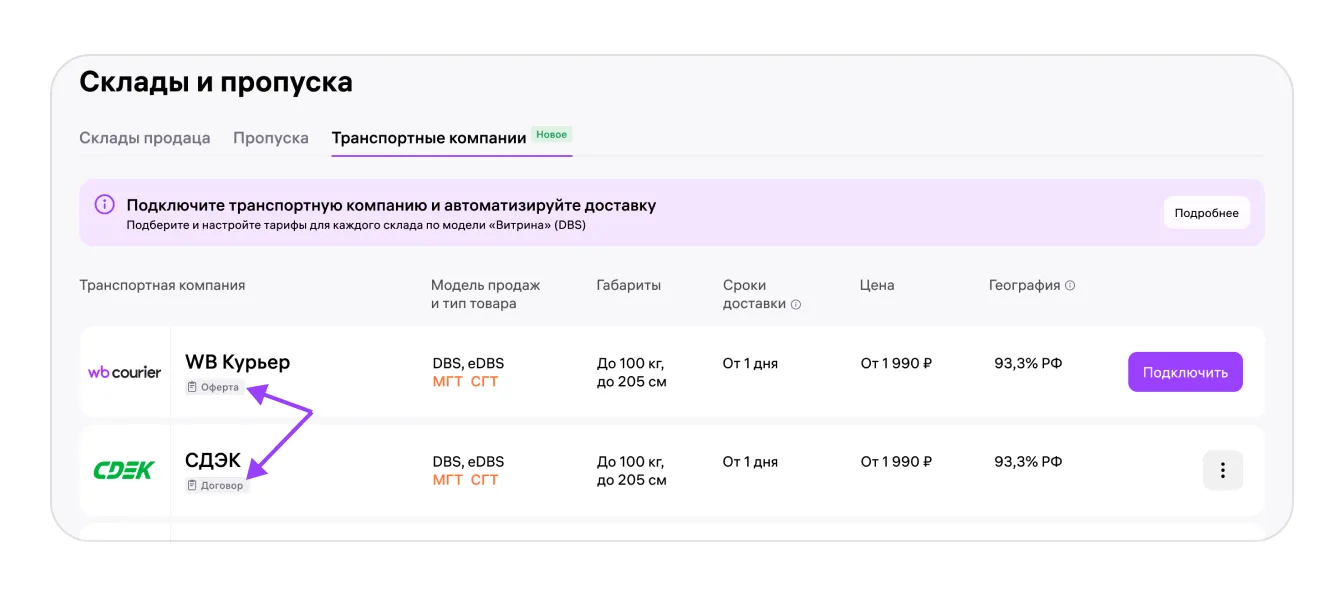The image size is (1344, 596).
Task: Click Модель продаж и тип товара header
Action: pyautogui.click(x=486, y=294)
